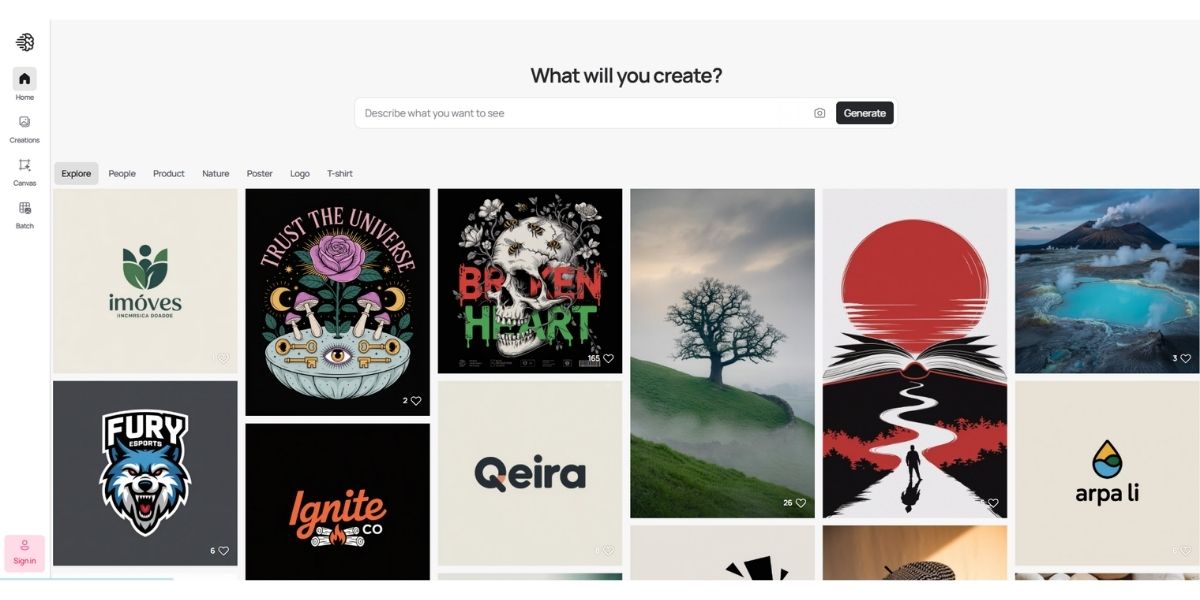This screenshot has height=600, width=1200.
Task: Switch to the Logo tab
Action: click(x=300, y=174)
